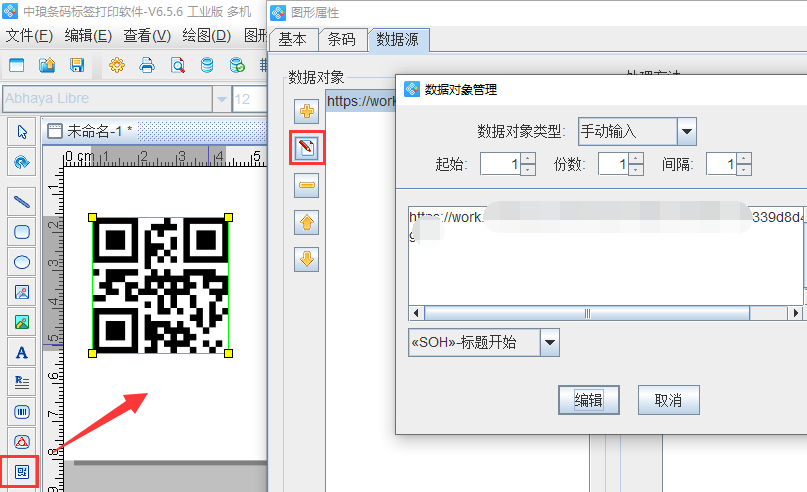The width and height of the screenshot is (807, 492).
Task: Select the rounded rectangle tool
Action: (x=22, y=232)
